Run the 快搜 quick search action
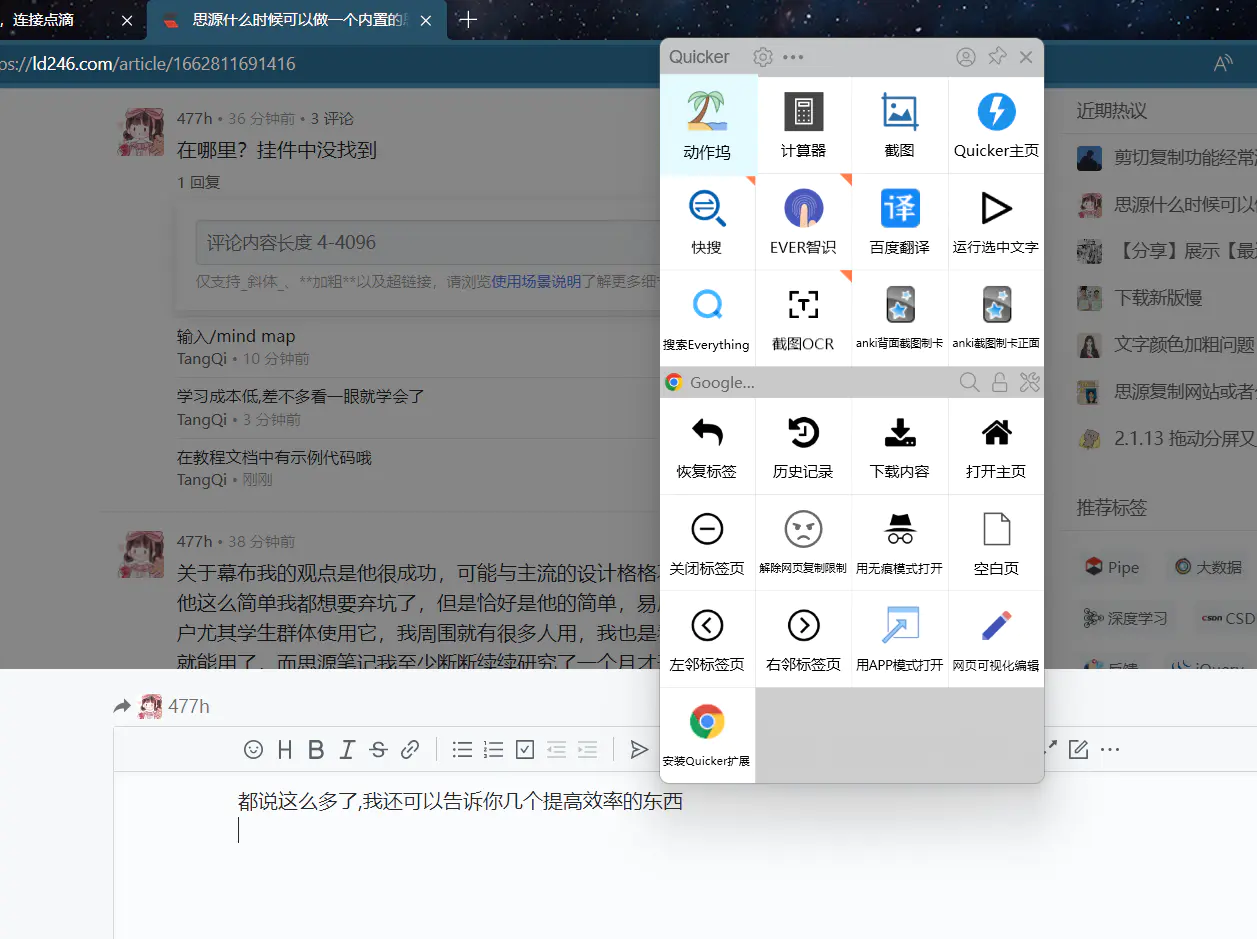The image size is (1257, 939). (708, 222)
